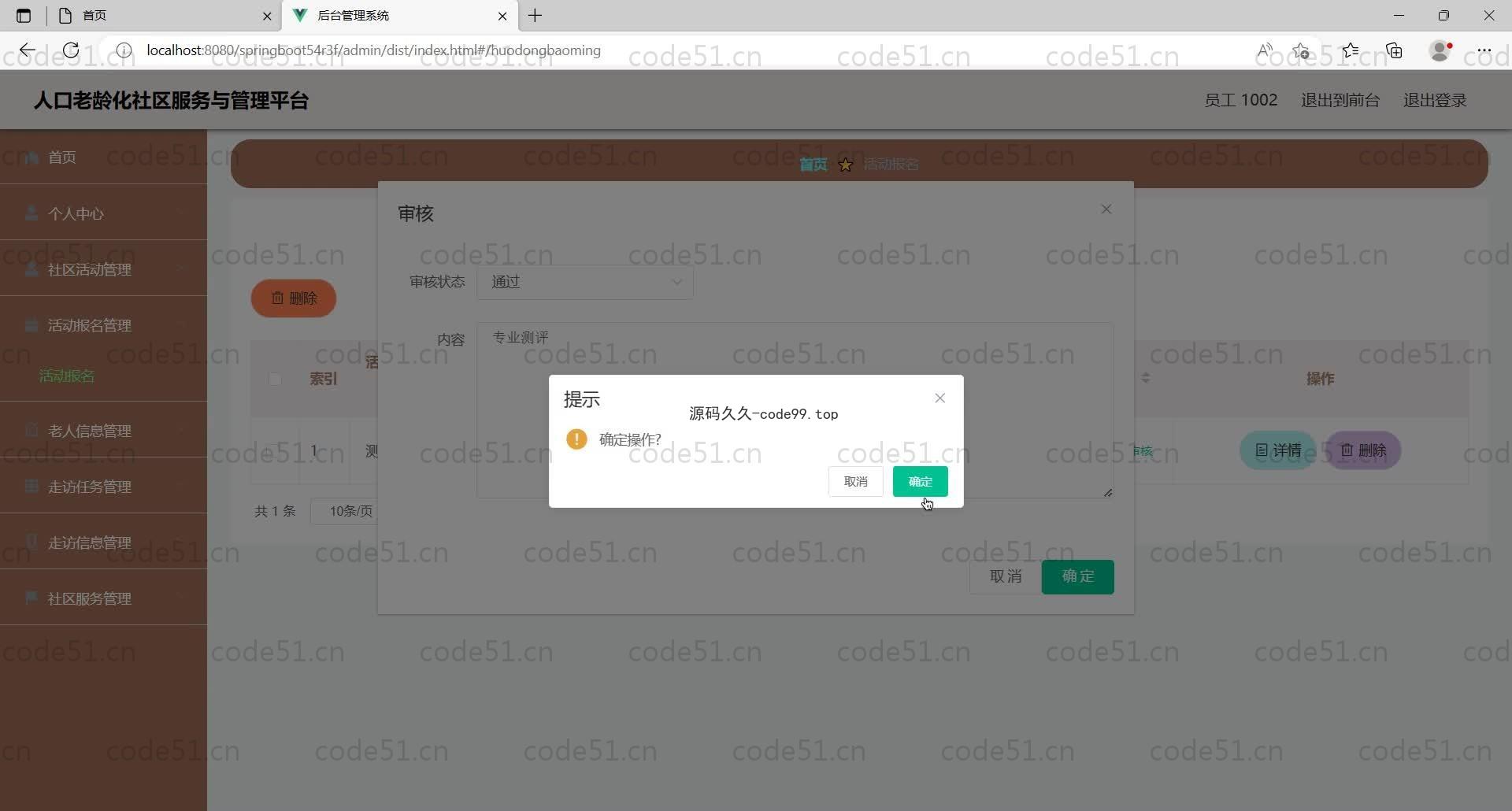Toggle the select-all checkbox in table header
This screenshot has width=1512, height=811.
275,379
